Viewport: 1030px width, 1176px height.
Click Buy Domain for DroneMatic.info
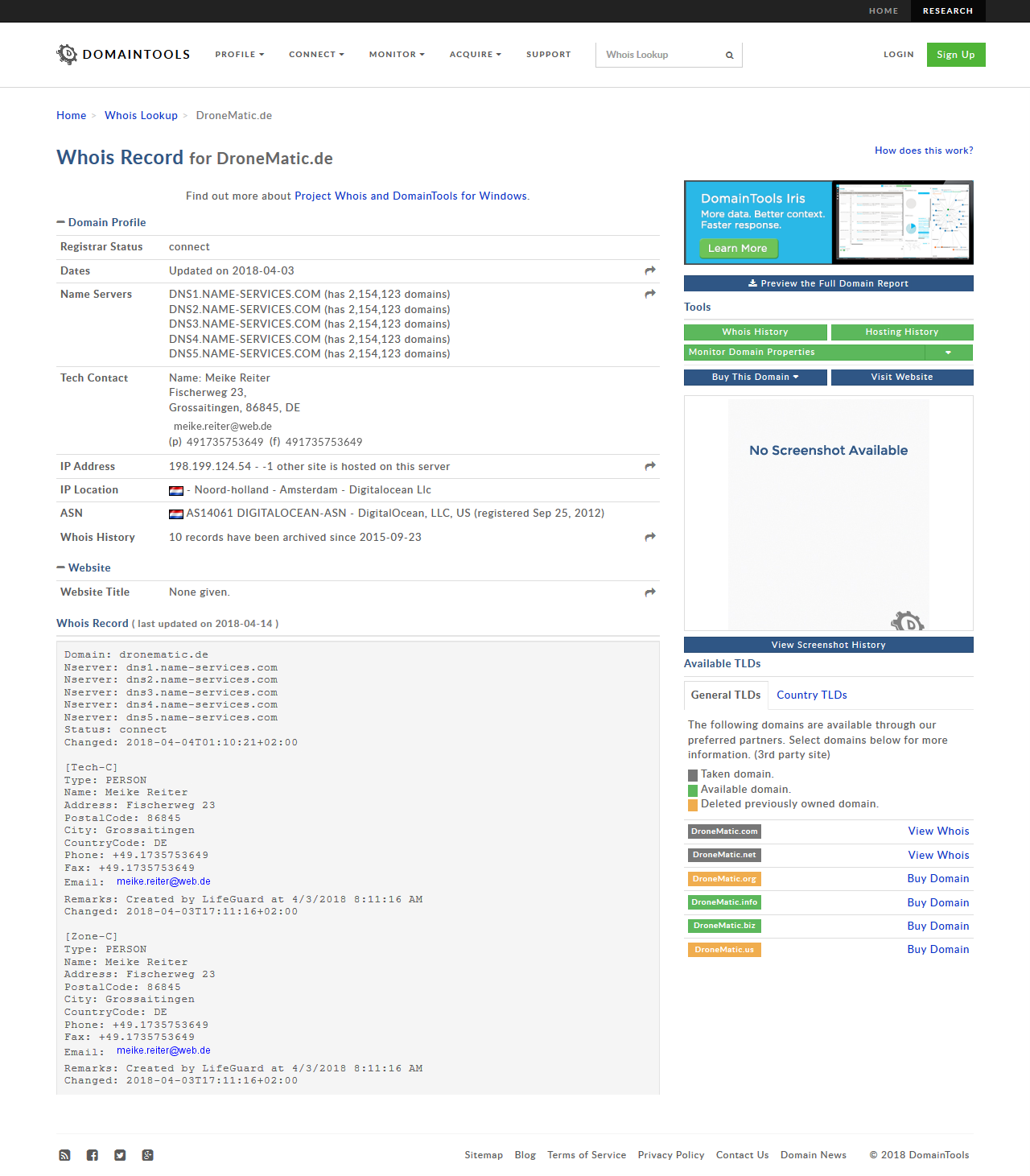pyautogui.click(x=938, y=902)
